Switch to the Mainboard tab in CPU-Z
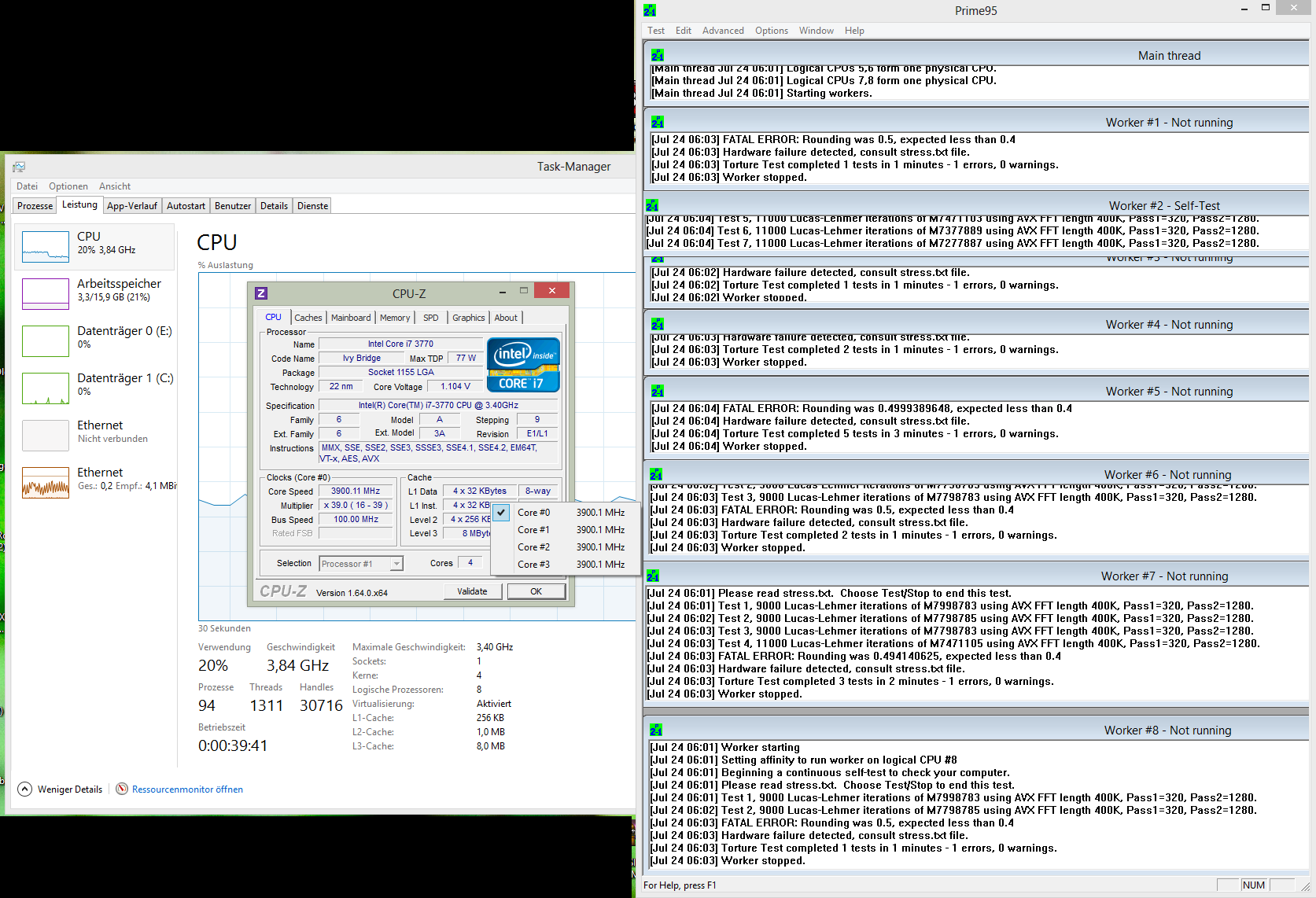The image size is (1316, 898). pyautogui.click(x=351, y=318)
